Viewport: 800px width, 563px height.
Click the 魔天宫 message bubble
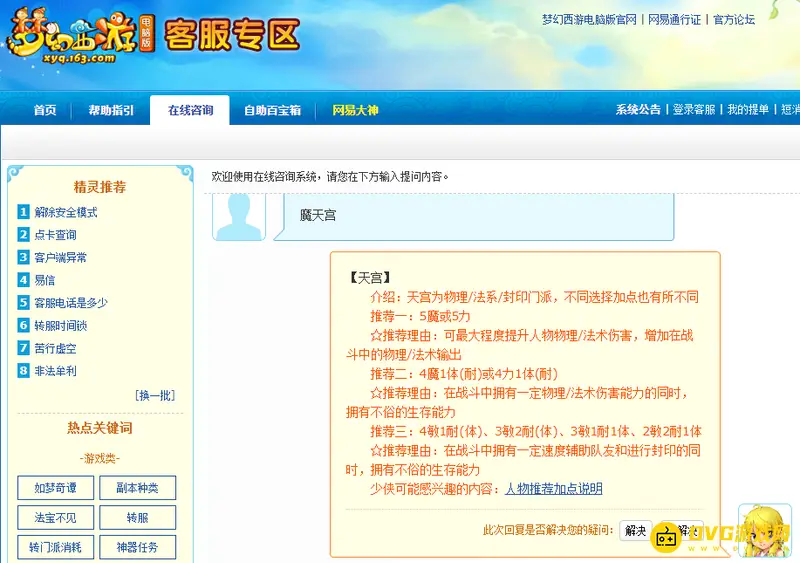[x=474, y=216]
